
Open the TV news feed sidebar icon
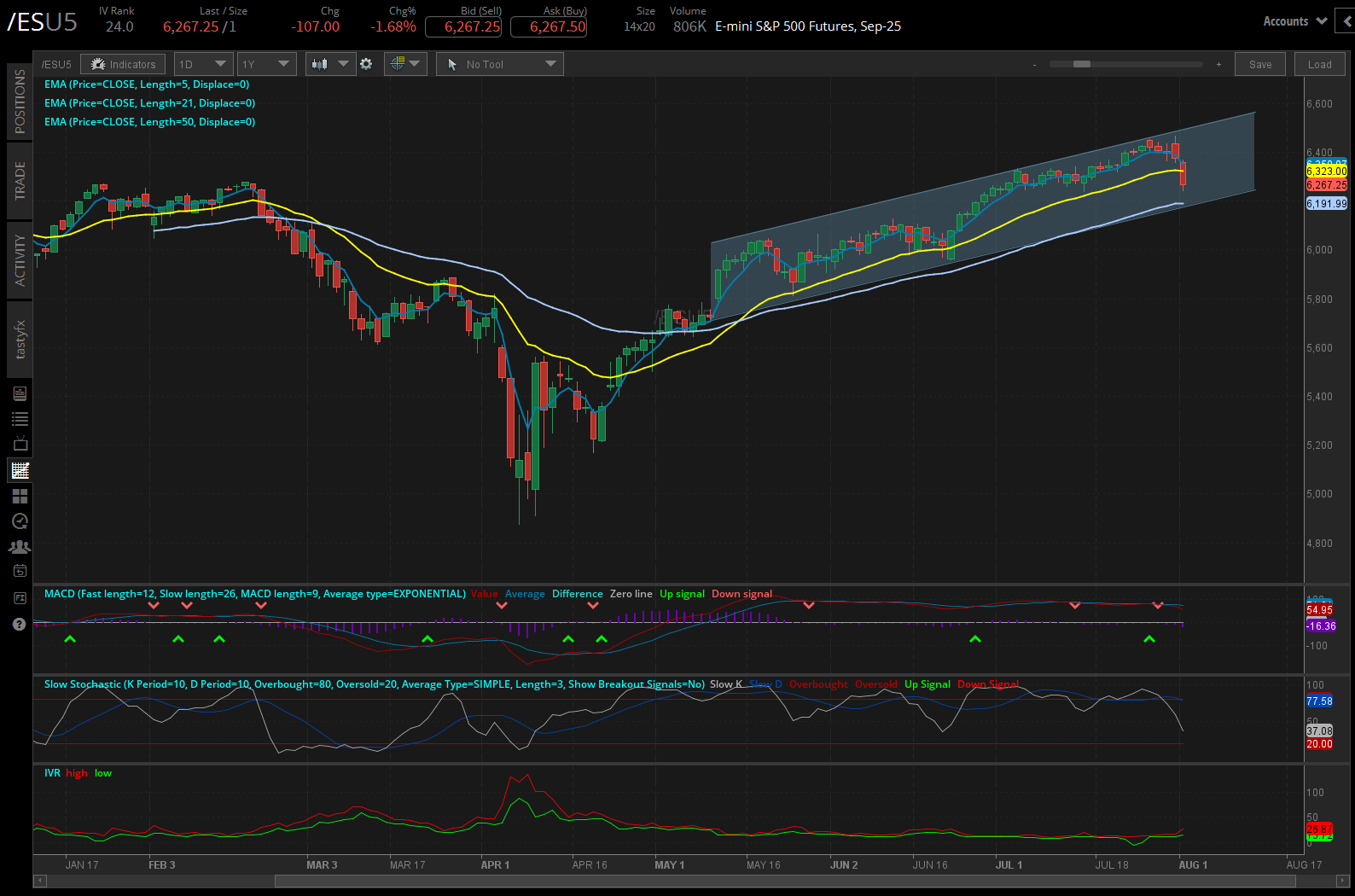click(x=20, y=444)
